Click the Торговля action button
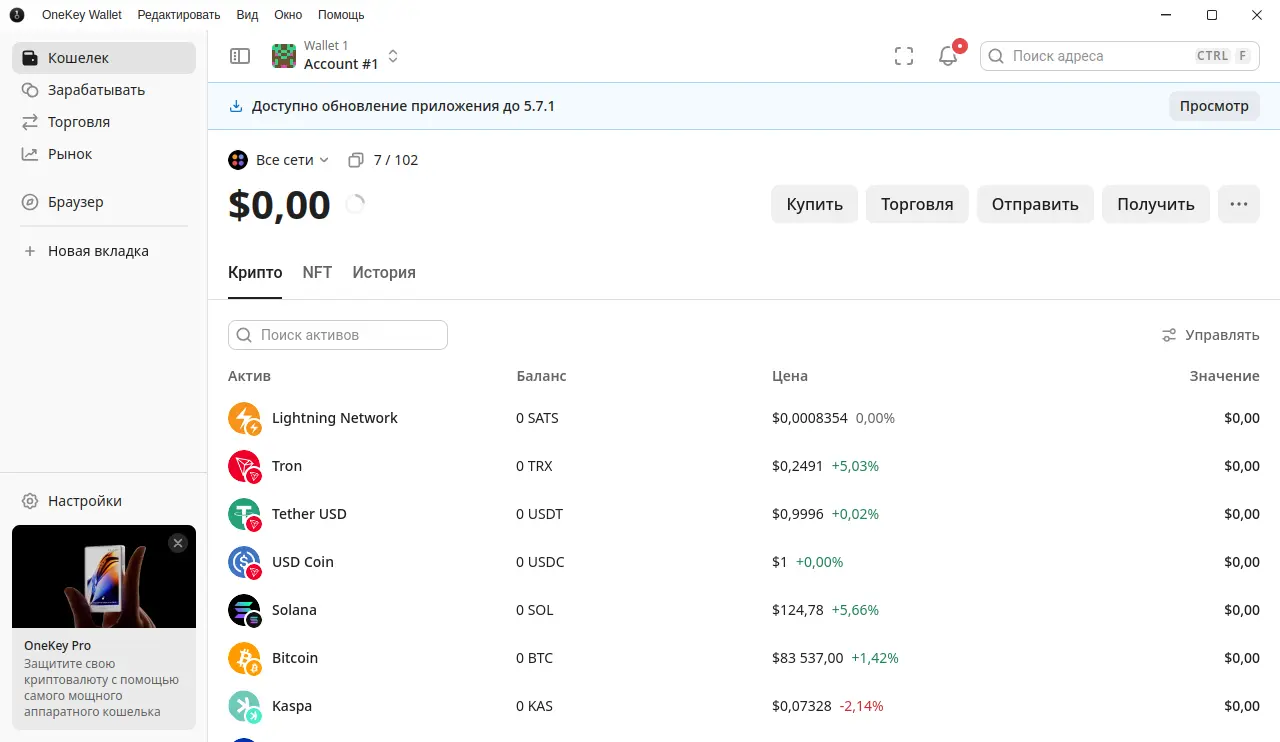The image size is (1280, 742). click(x=917, y=204)
